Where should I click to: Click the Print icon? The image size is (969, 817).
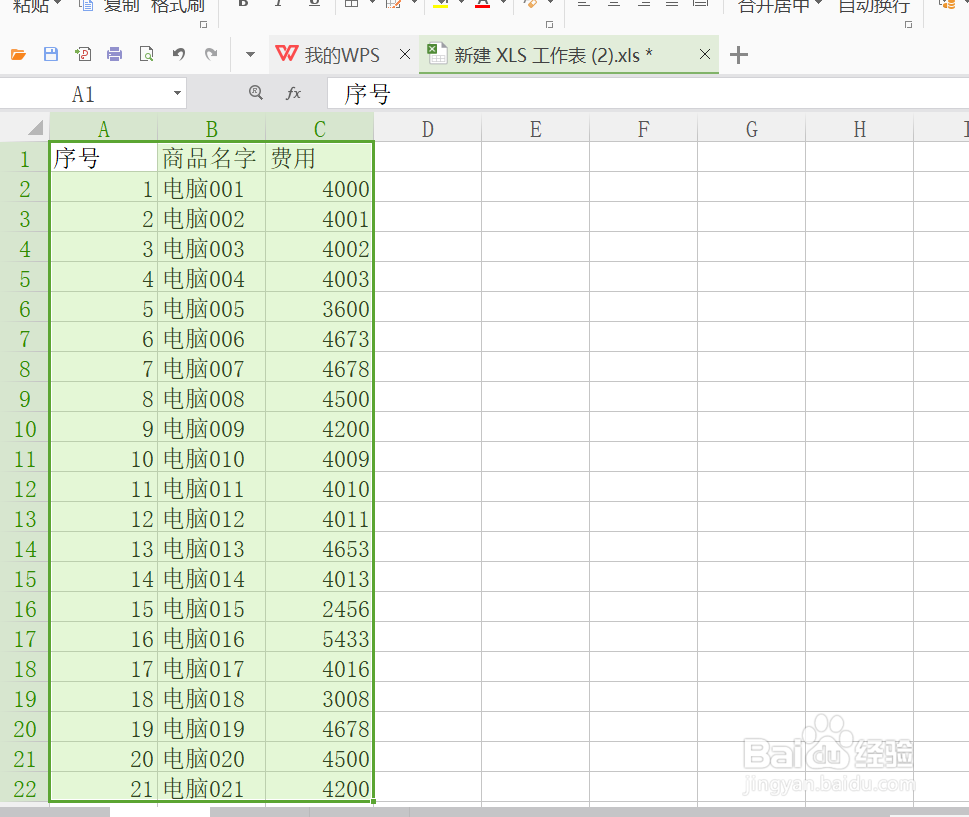[117, 55]
